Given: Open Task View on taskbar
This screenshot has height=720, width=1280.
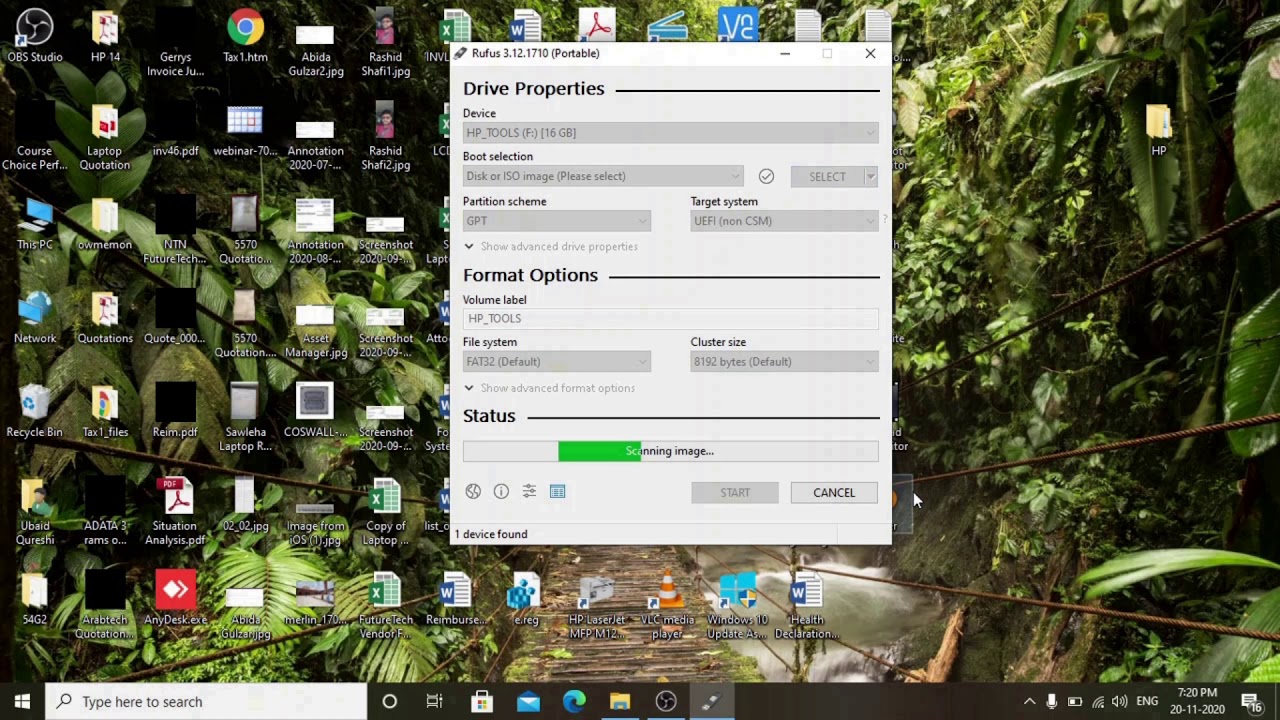Looking at the screenshot, I should (435, 701).
